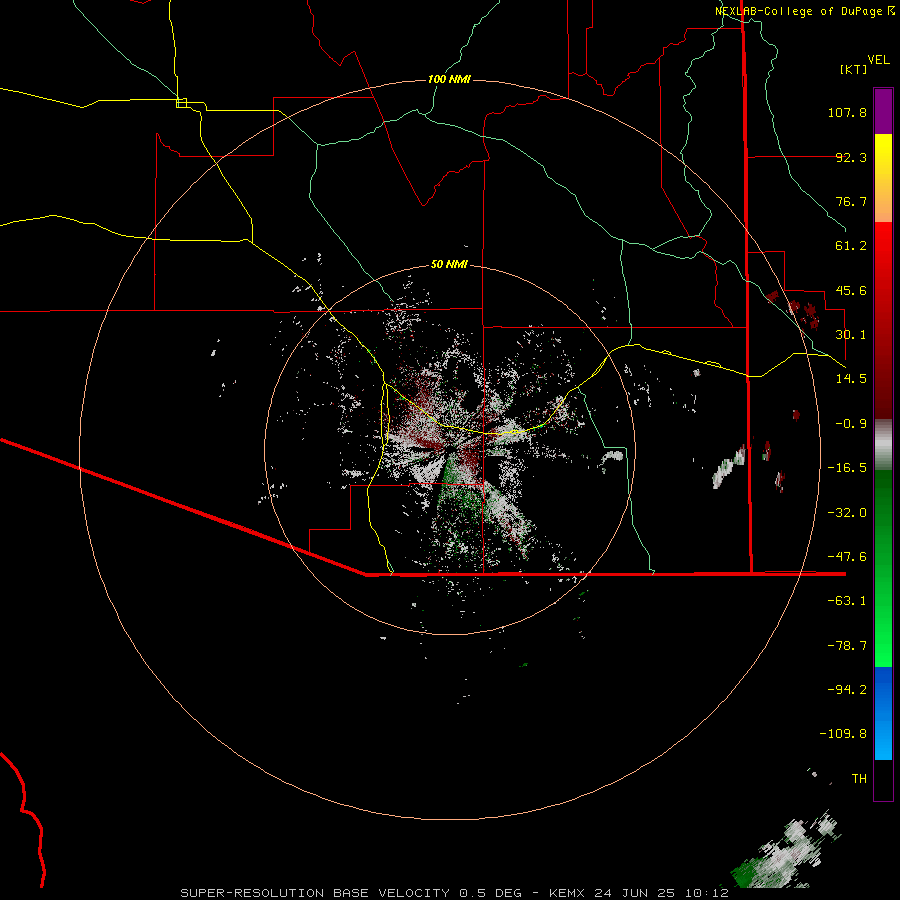Screen dimensions: 900x900
Task: Click the green segment of velocity color bar
Action: [883, 568]
